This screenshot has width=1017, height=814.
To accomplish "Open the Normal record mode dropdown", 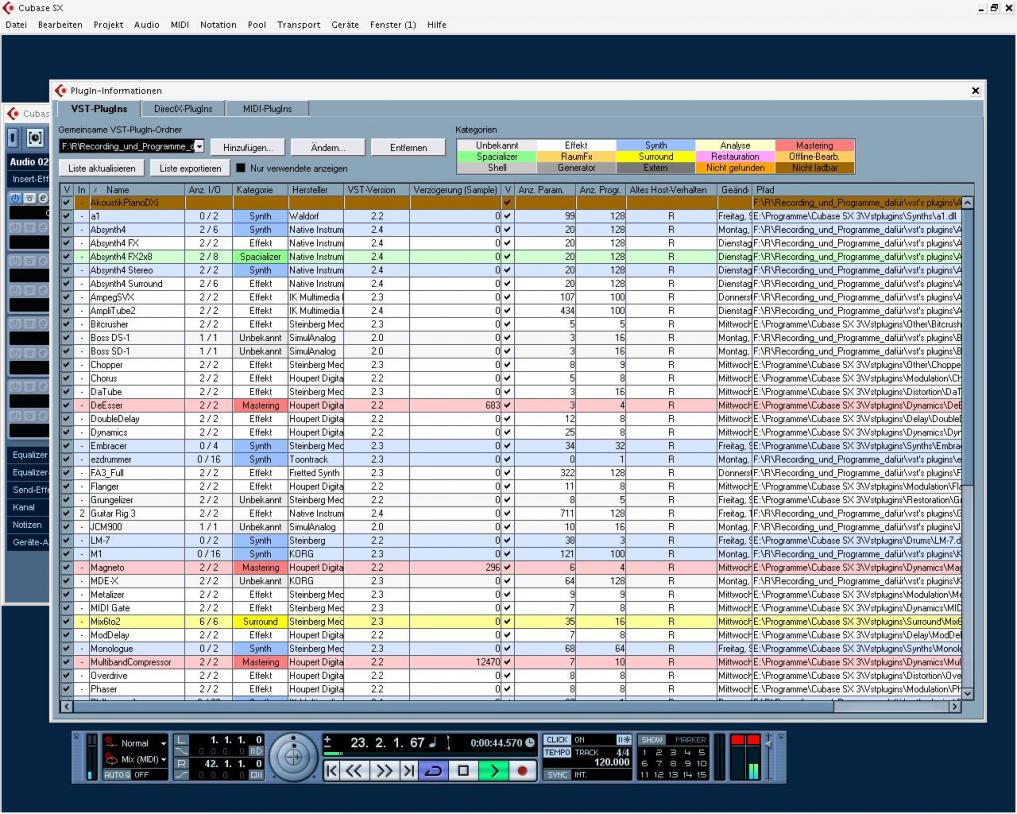I will (163, 743).
